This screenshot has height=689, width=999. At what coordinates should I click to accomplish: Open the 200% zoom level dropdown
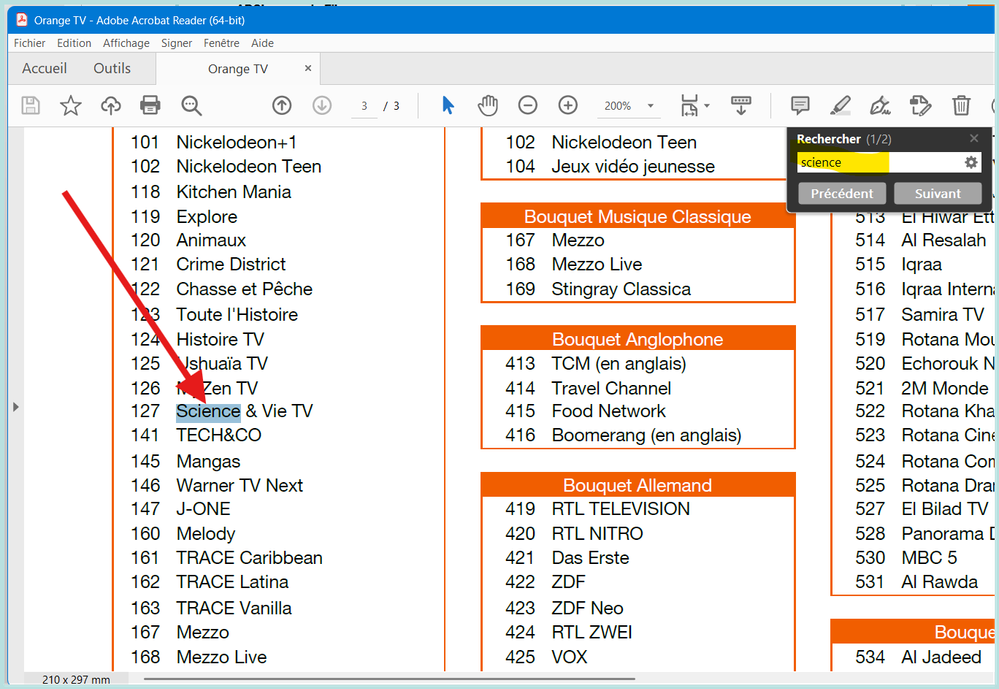pos(650,106)
